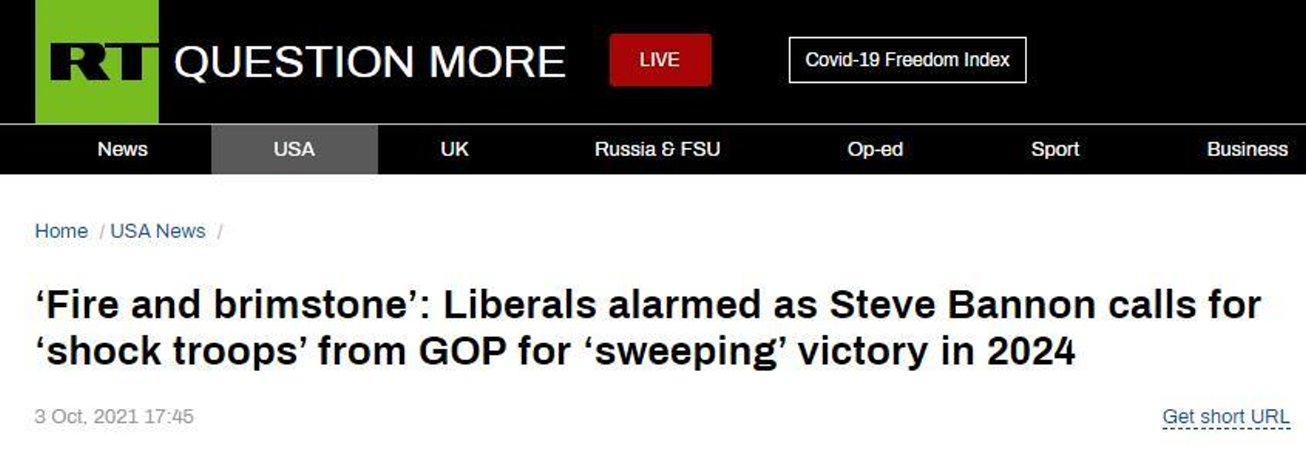The height and width of the screenshot is (460, 1306).
Task: Click the Home breadcrumb link
Action: tap(61, 231)
